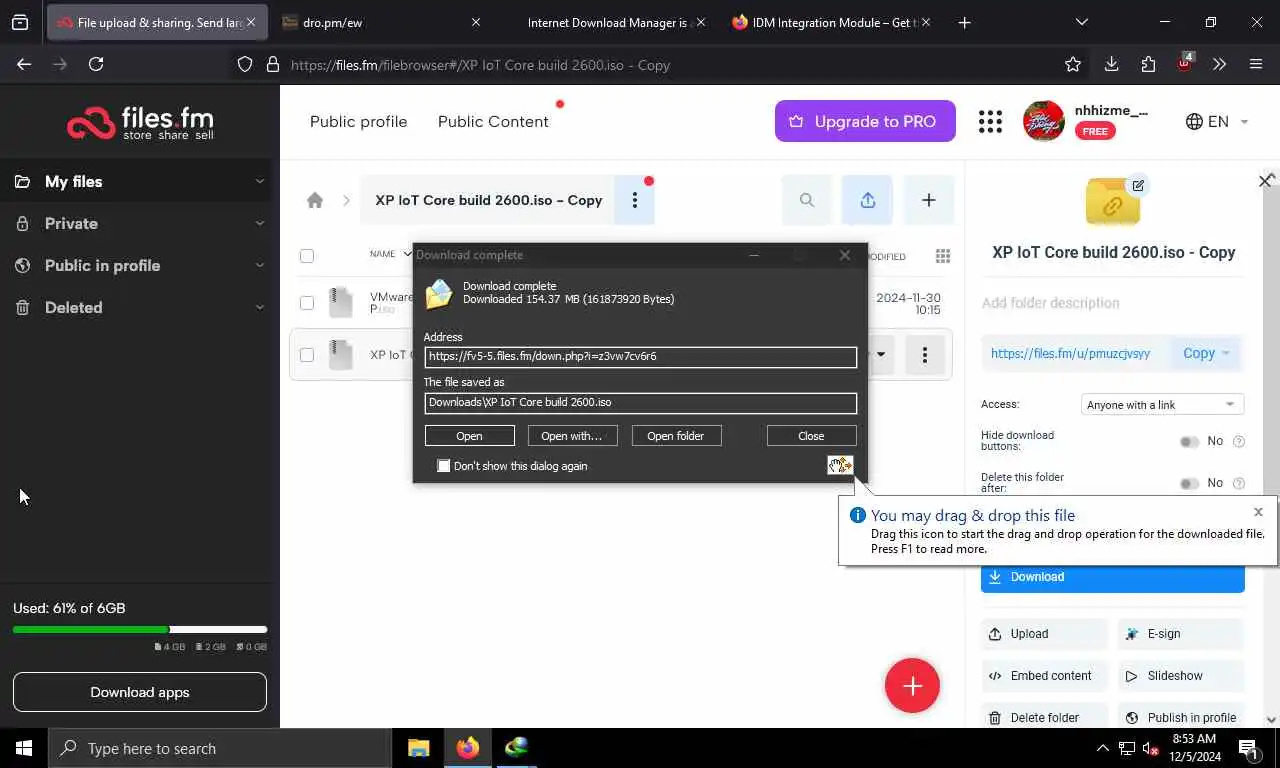Open the dropdown arrow on XP IoT file row

[x=881, y=354]
